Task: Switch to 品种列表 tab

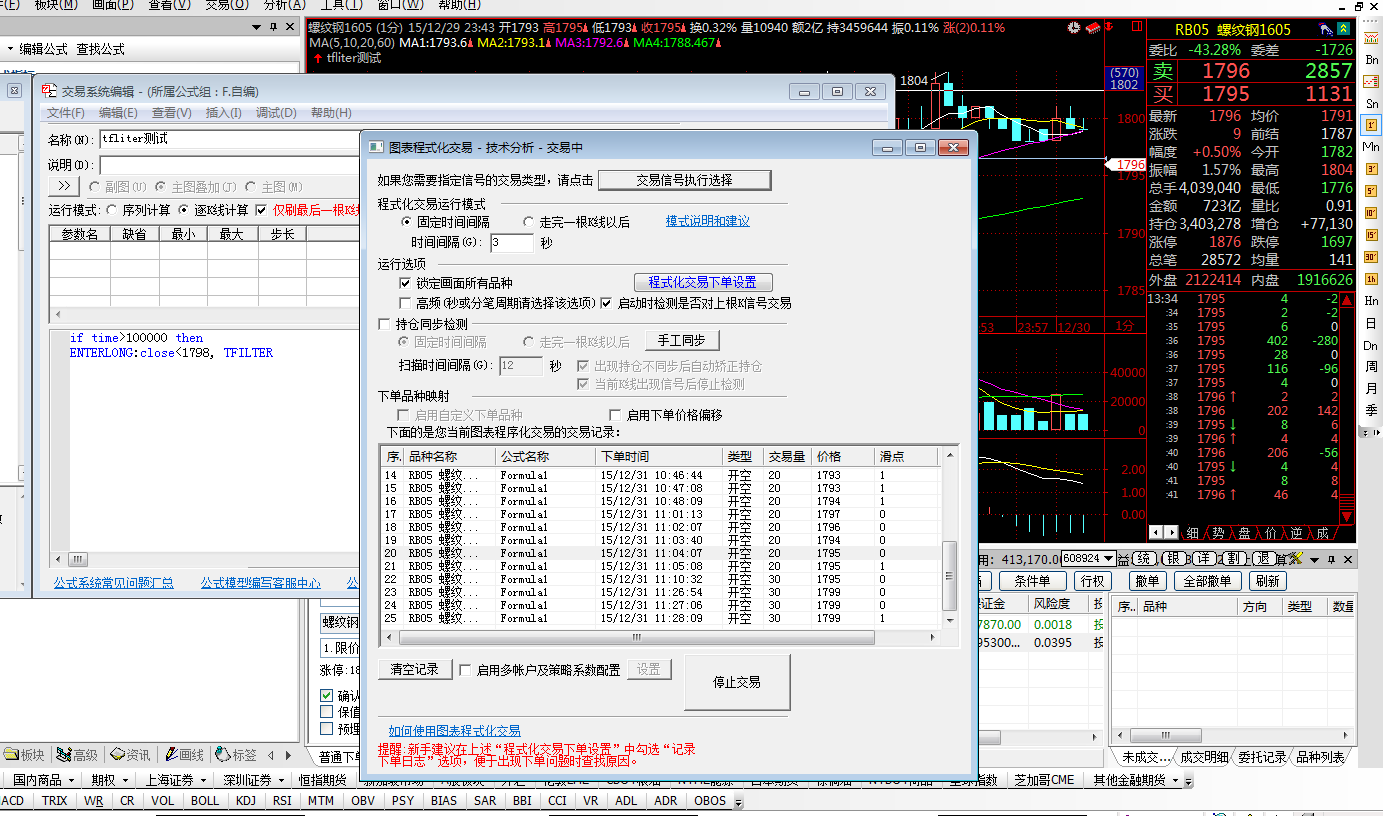Action: (x=1320, y=757)
